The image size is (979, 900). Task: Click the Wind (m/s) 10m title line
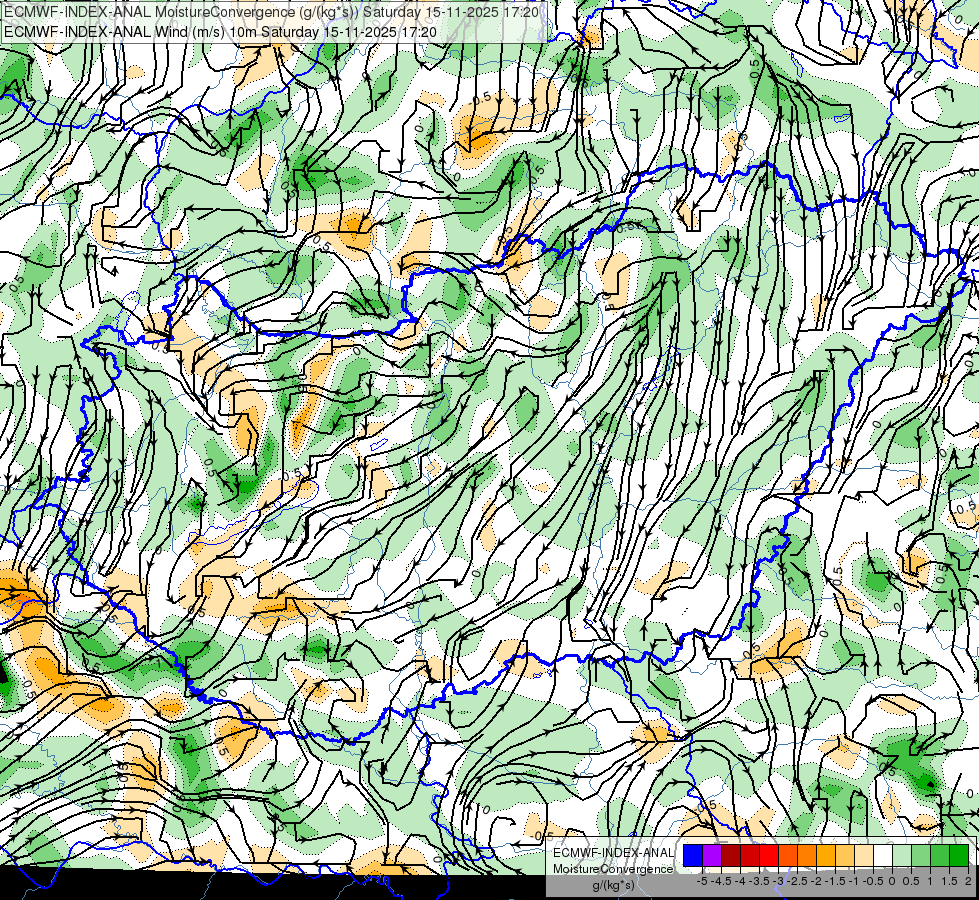tap(220, 31)
